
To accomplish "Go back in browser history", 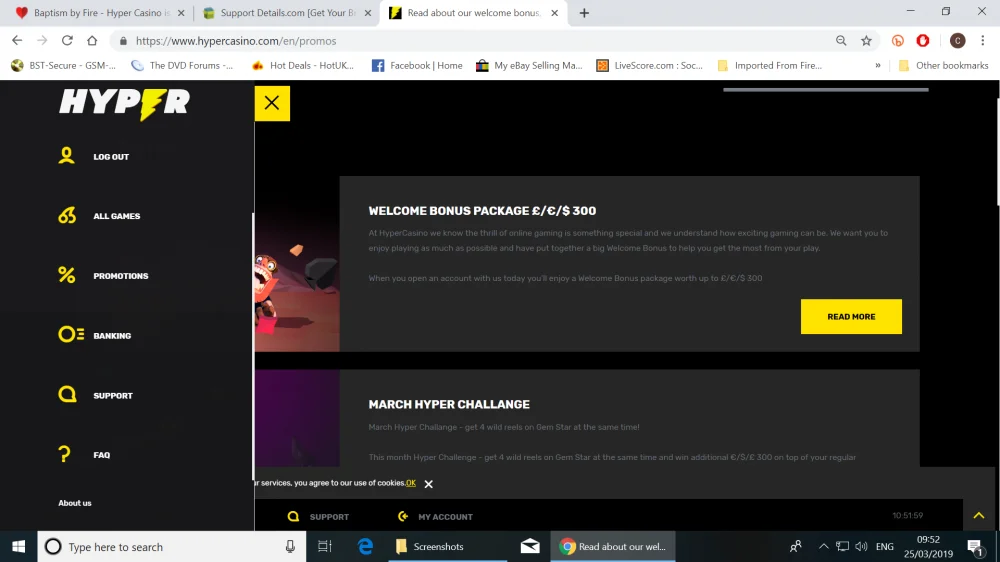I will point(17,40).
